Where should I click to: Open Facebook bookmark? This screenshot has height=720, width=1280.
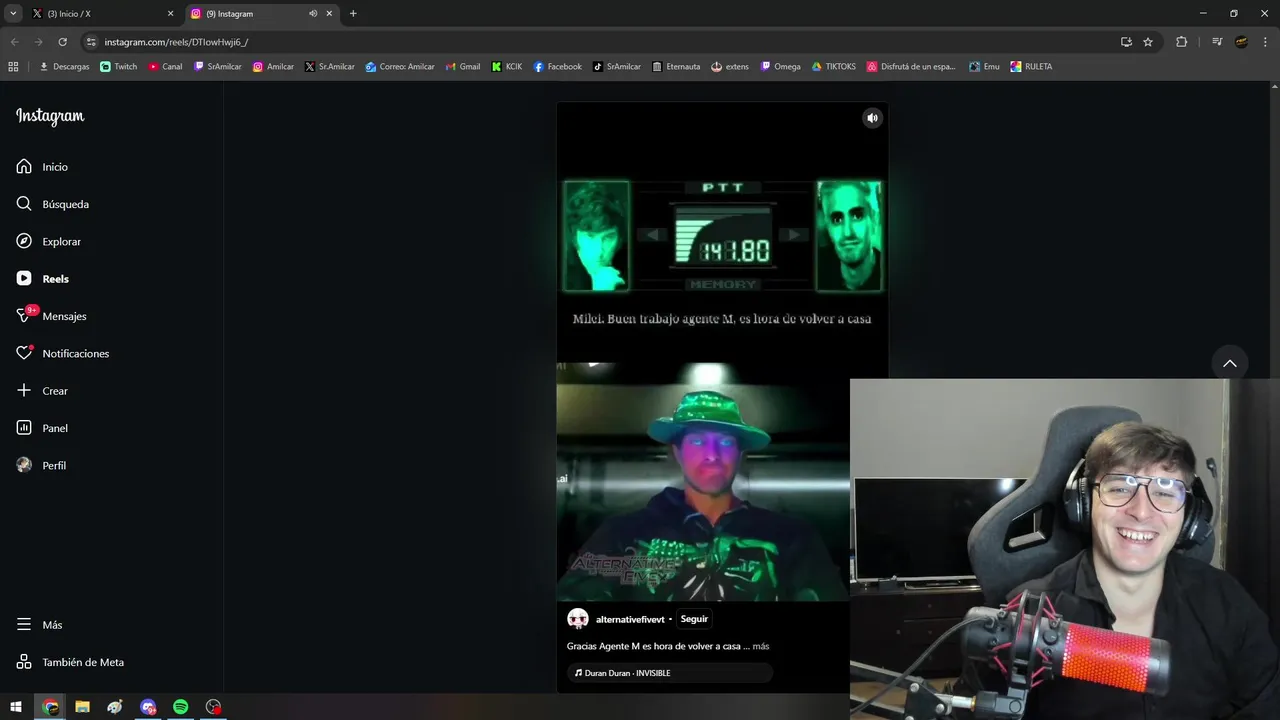coord(558,67)
